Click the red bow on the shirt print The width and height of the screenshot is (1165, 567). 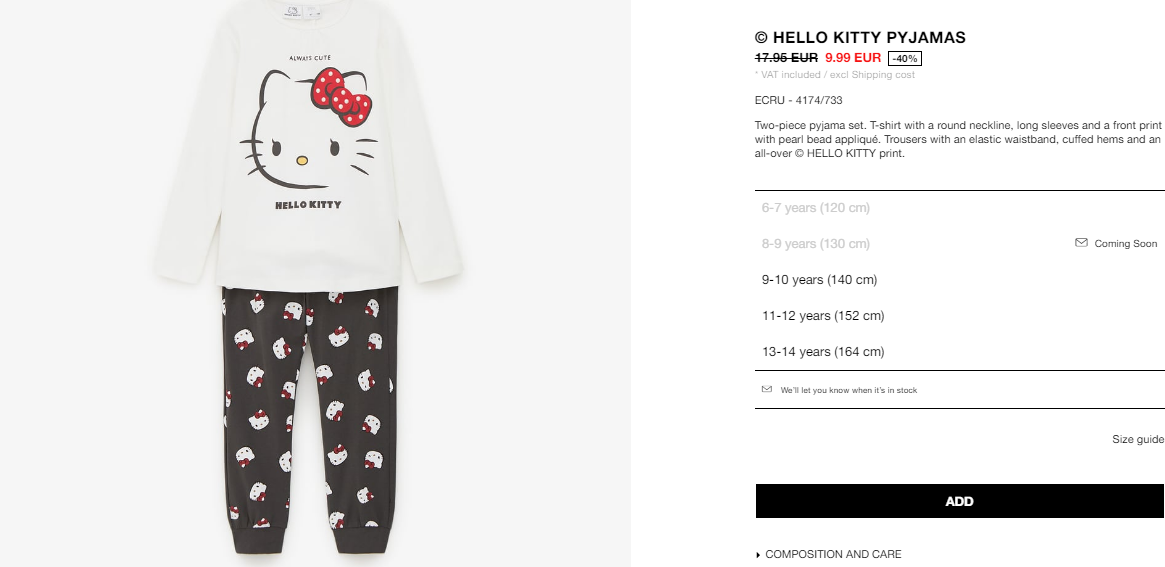point(341,97)
